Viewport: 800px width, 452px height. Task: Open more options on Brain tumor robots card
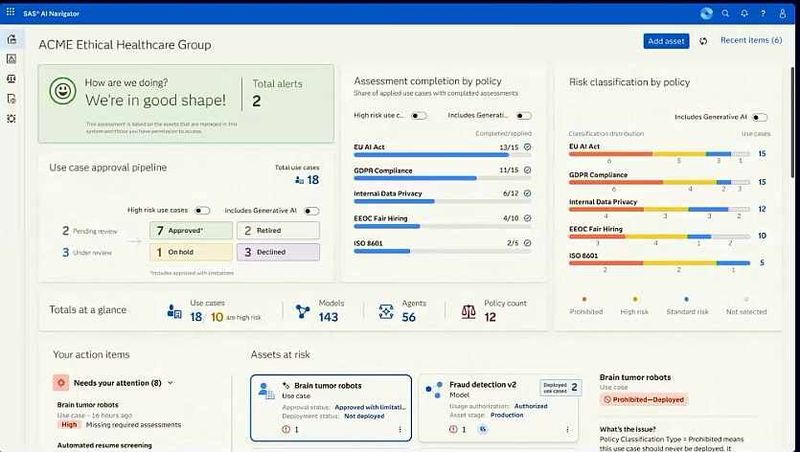tap(400, 430)
